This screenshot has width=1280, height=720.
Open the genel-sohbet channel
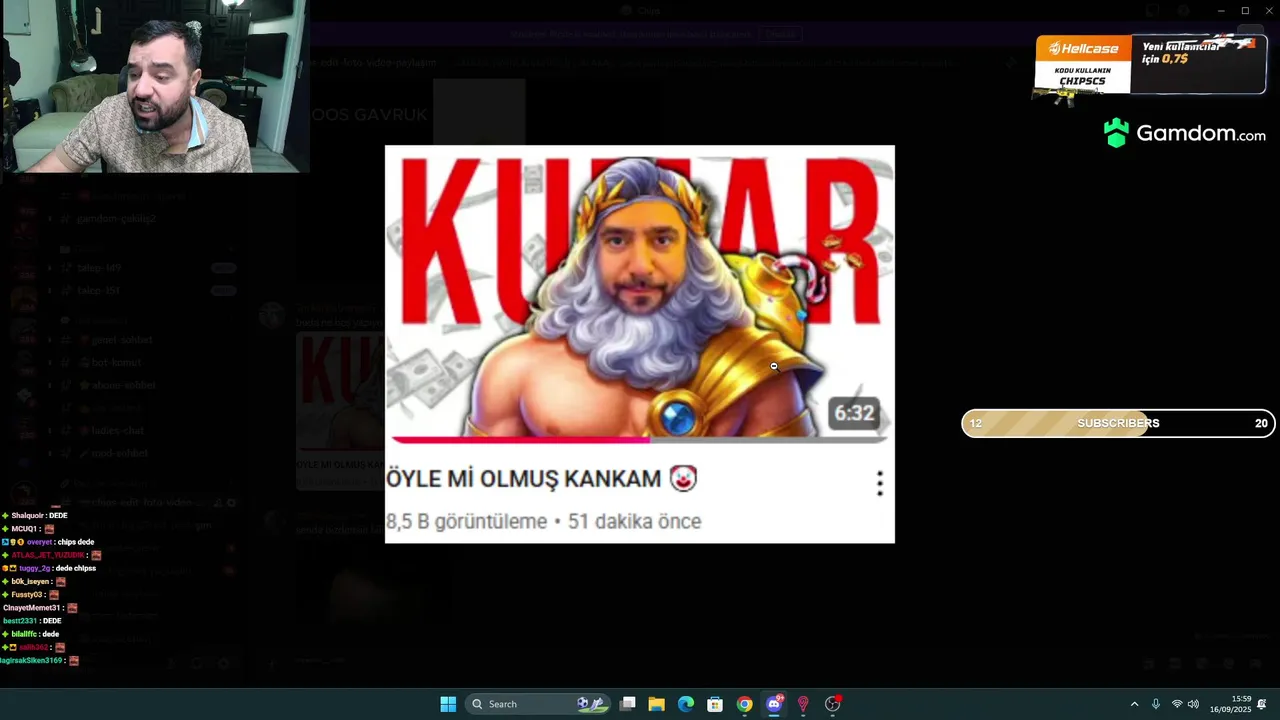(122, 340)
